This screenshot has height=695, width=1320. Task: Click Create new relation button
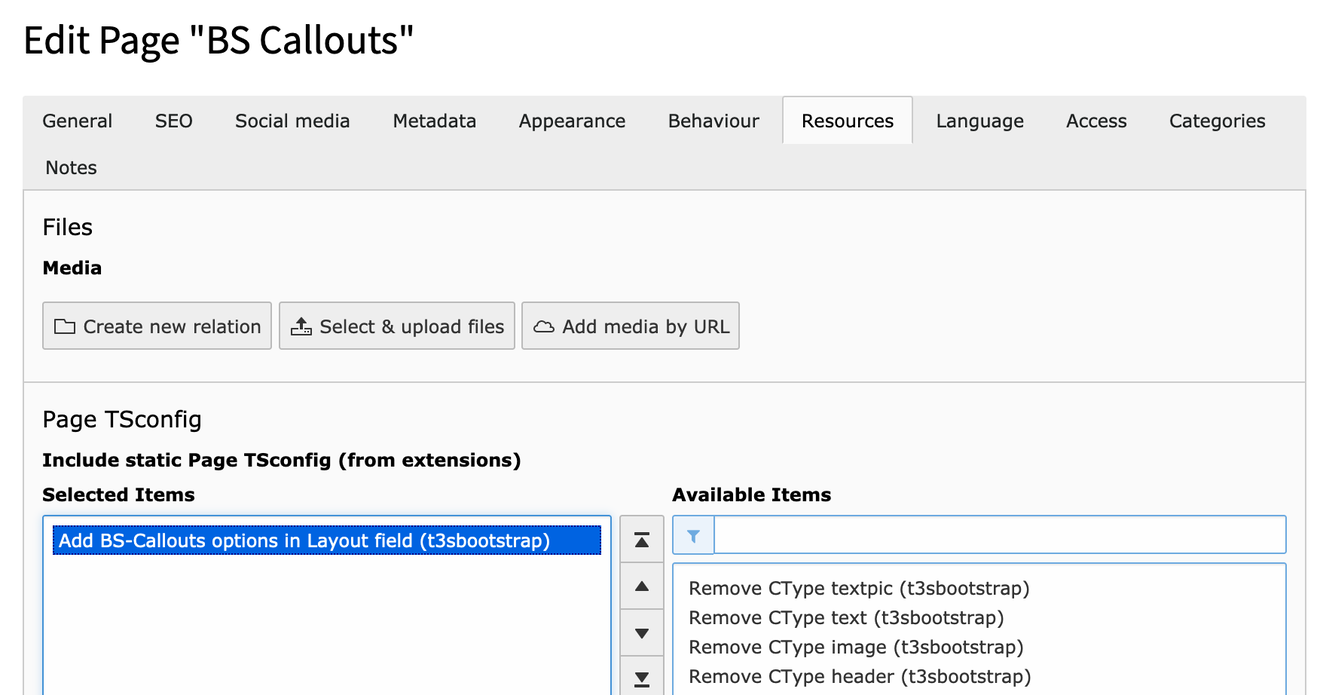click(x=157, y=327)
